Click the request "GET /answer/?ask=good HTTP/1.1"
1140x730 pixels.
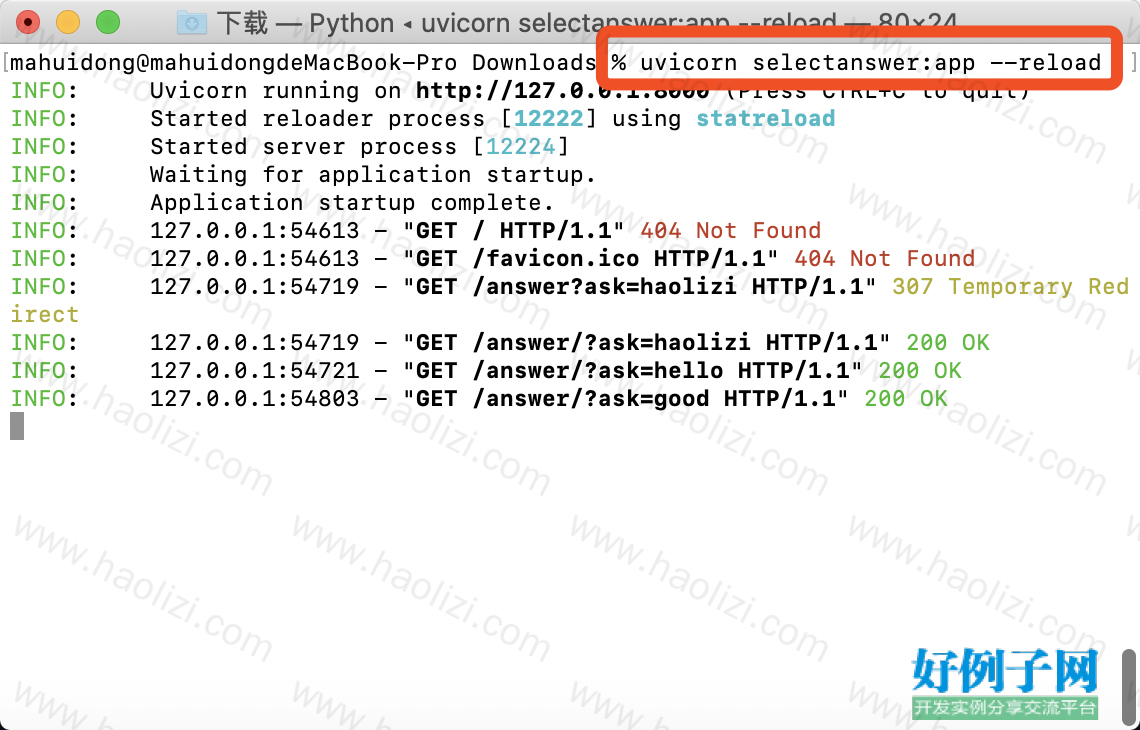[x=625, y=398]
